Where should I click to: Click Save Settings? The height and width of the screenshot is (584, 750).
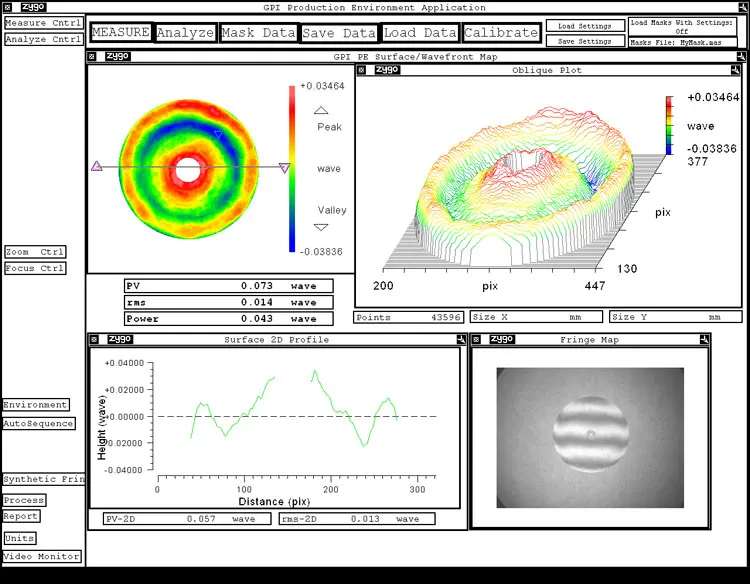pos(585,42)
